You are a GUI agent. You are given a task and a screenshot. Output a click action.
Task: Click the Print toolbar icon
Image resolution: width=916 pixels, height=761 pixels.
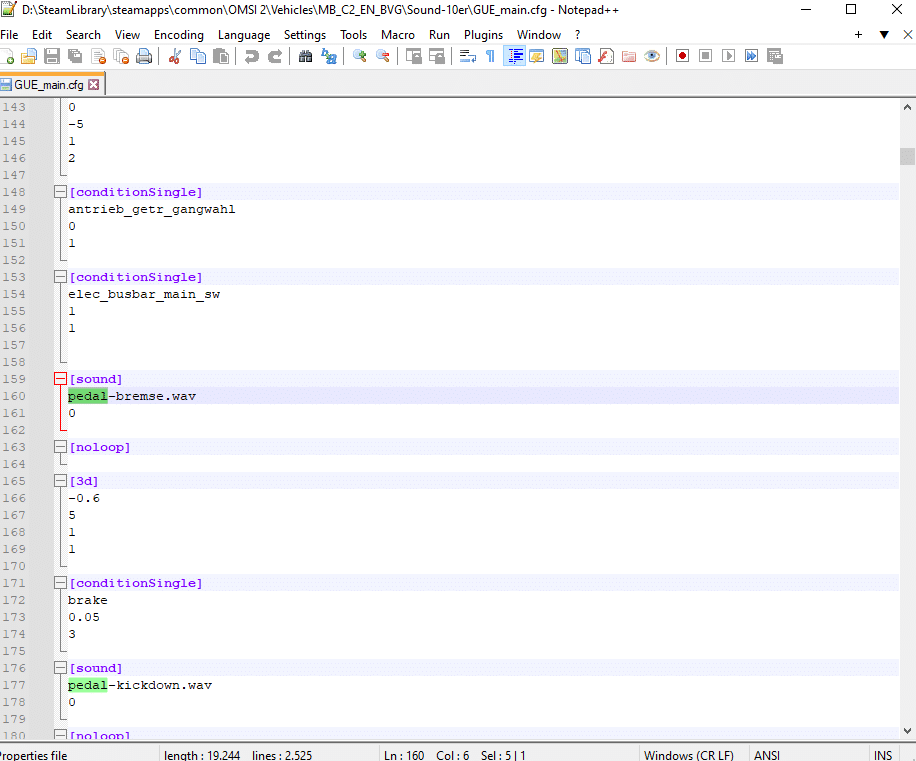[x=144, y=57]
